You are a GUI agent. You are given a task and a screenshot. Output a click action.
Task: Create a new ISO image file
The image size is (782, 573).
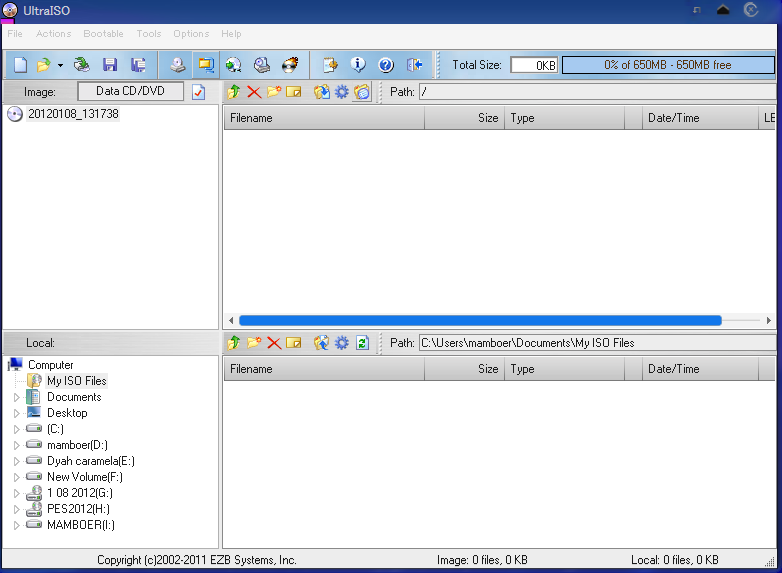point(20,65)
